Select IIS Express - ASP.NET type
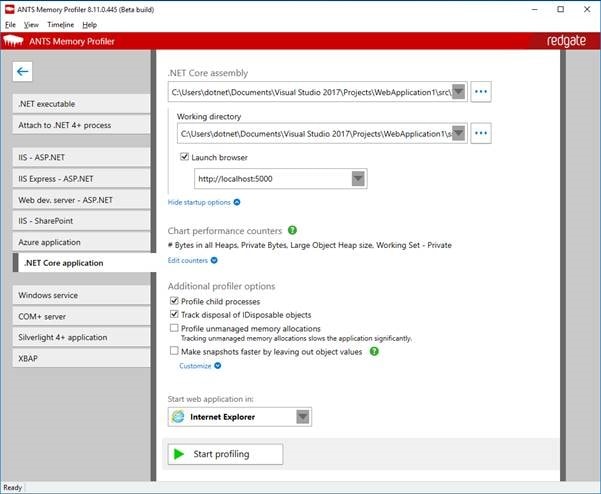601x494 pixels. 81,179
